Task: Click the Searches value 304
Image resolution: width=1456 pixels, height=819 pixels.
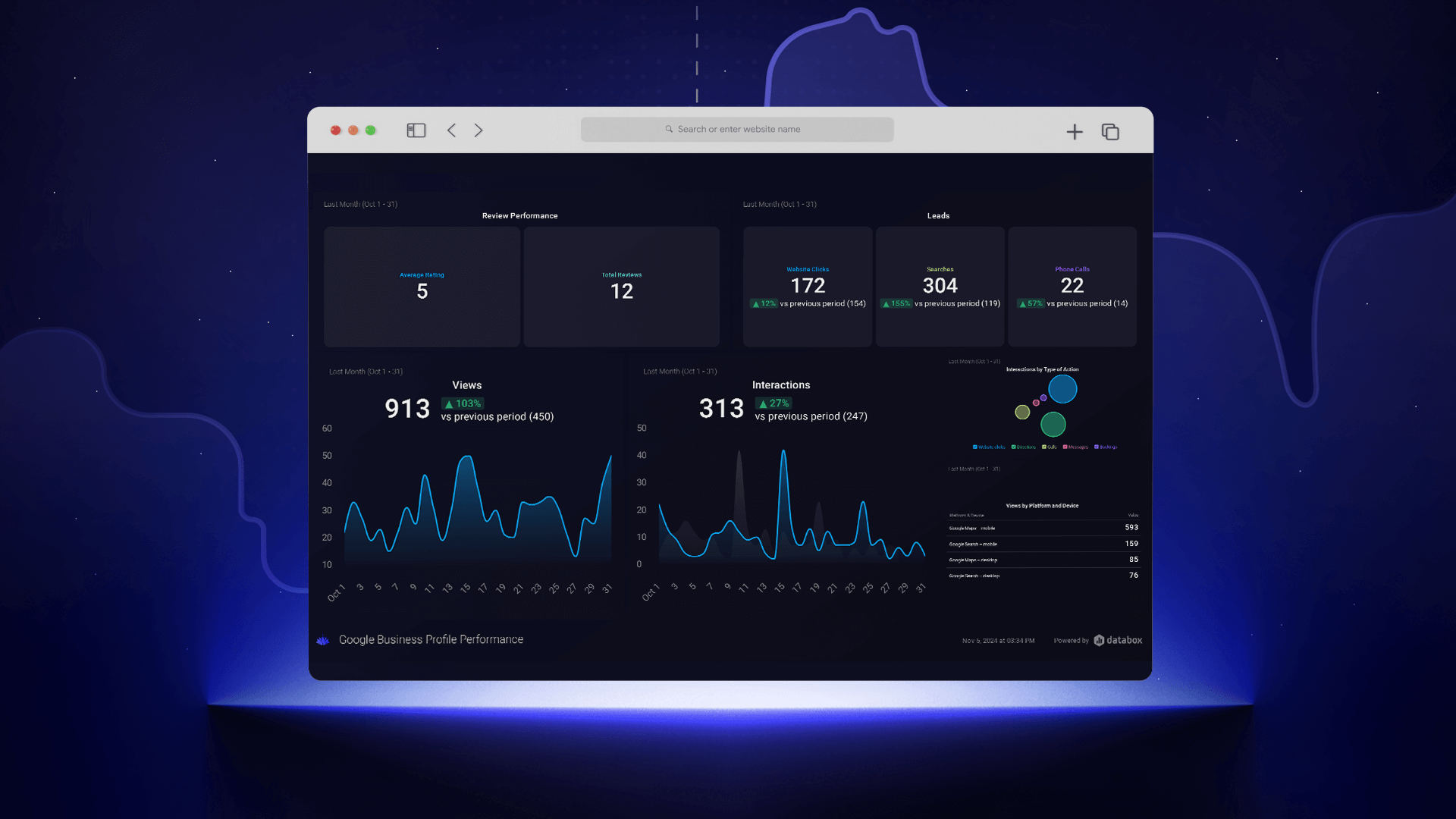Action: click(940, 285)
